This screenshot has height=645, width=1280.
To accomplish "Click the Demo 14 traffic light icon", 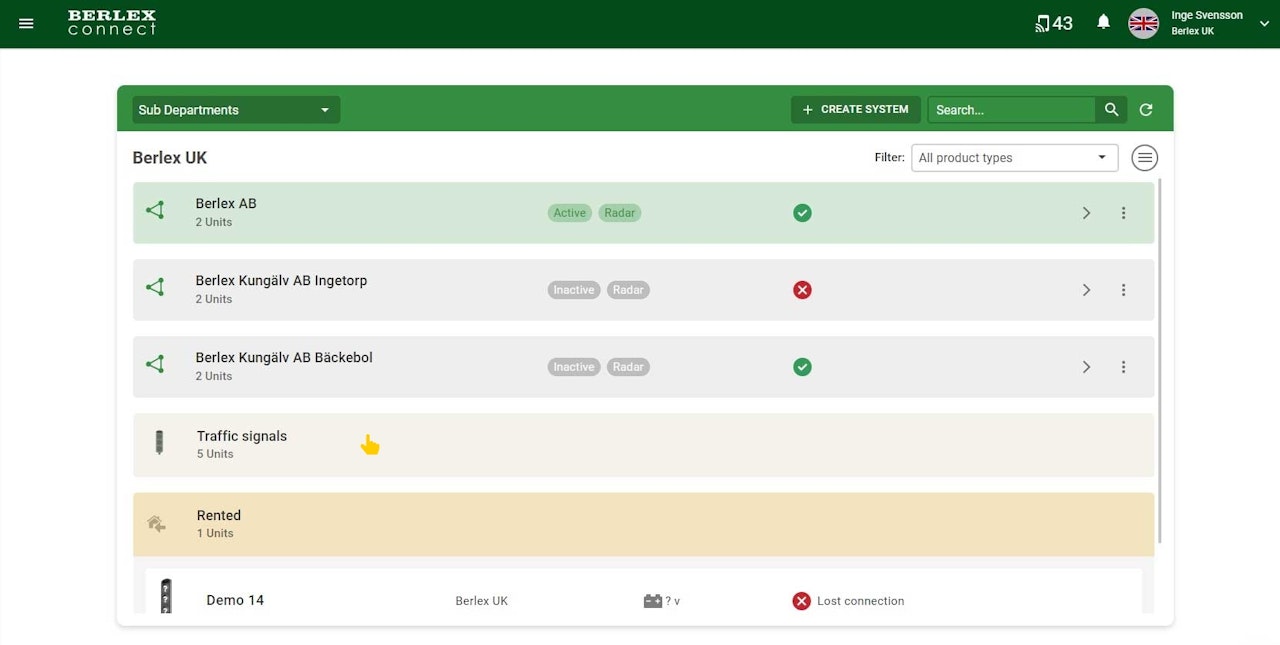I will [166, 597].
